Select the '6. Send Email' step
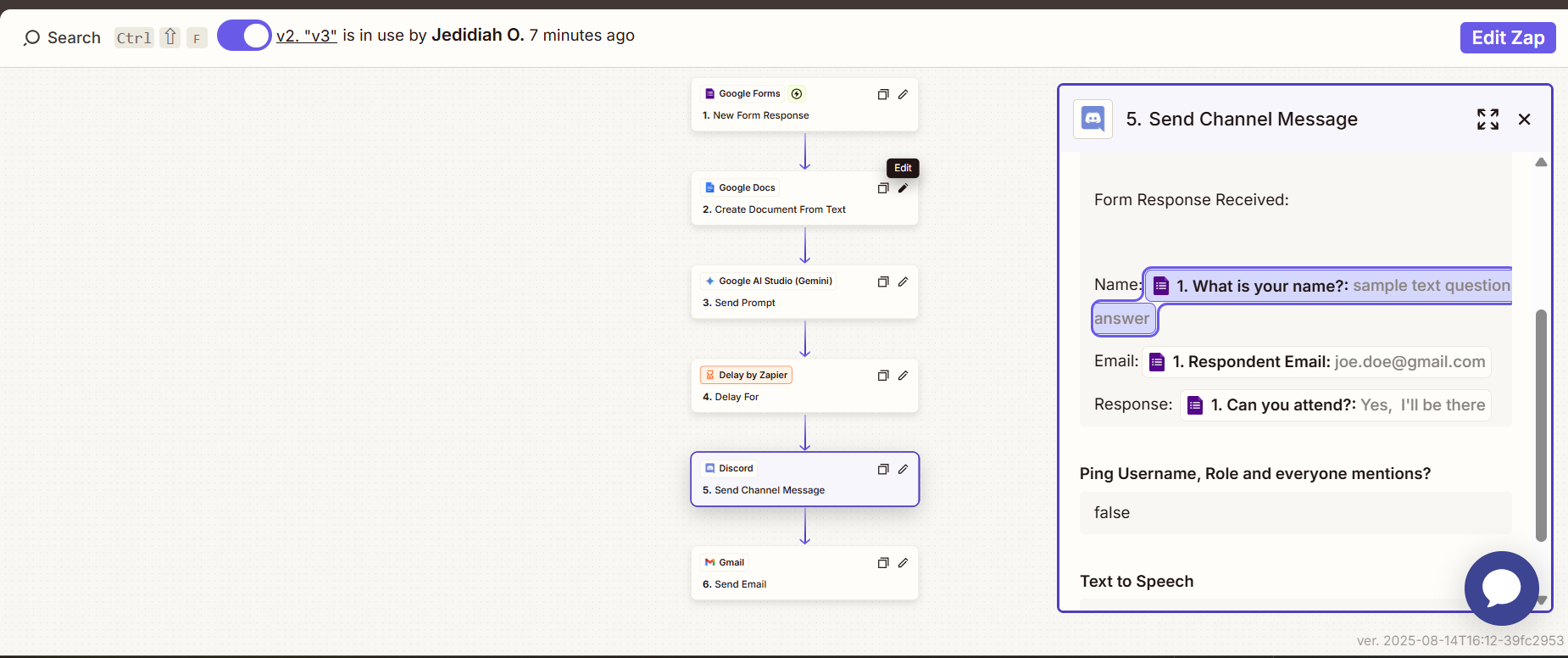Screen dimensions: 1568x658 (x=804, y=573)
